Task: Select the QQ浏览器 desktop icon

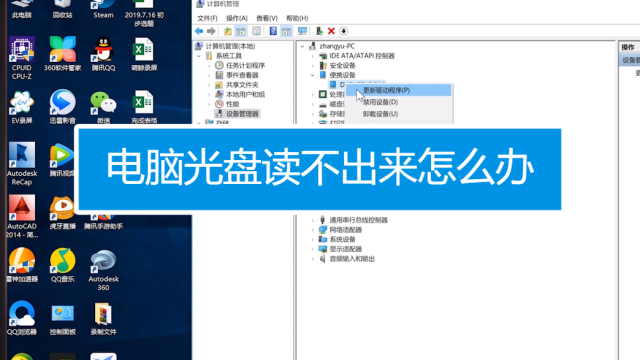Action: pos(22,318)
